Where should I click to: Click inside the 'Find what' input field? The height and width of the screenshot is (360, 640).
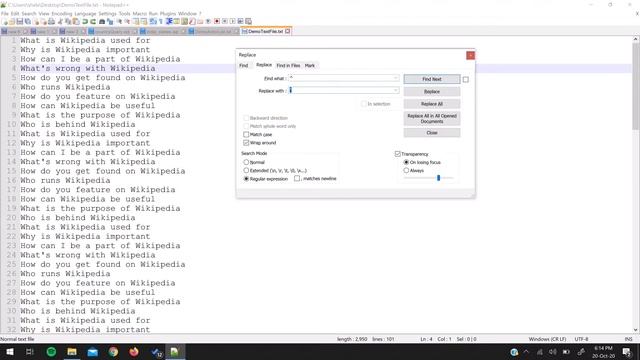[344, 78]
